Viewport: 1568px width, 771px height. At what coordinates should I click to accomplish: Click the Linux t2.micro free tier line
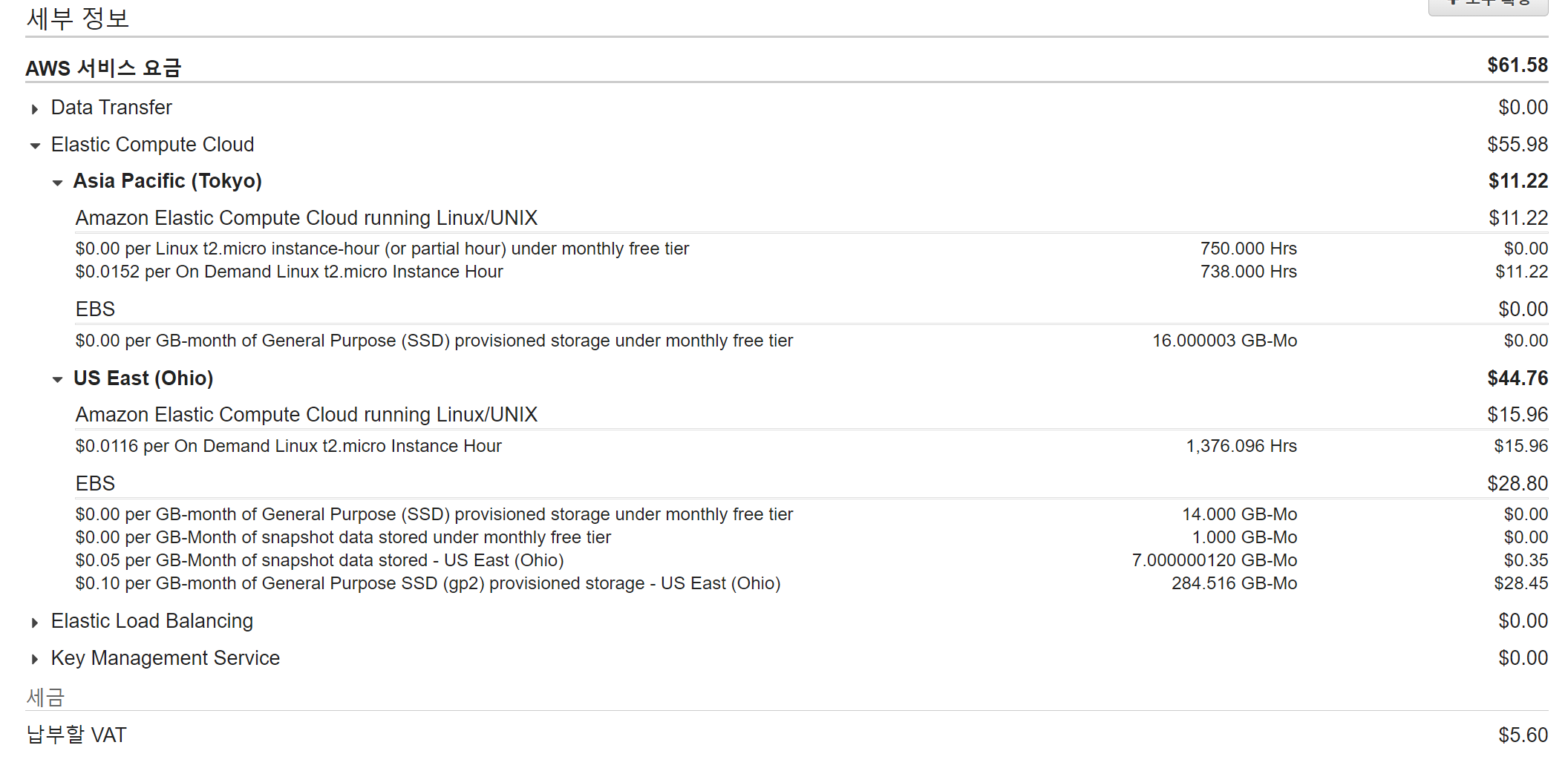382,249
